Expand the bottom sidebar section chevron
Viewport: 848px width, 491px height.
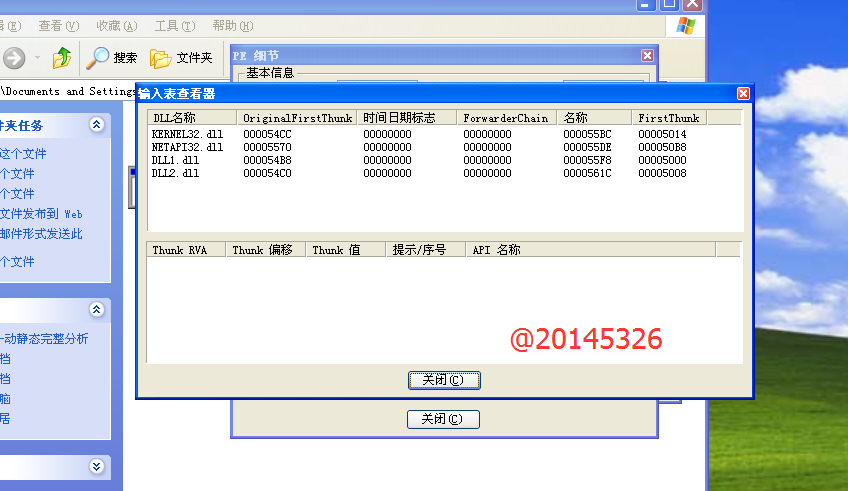pyautogui.click(x=96, y=466)
